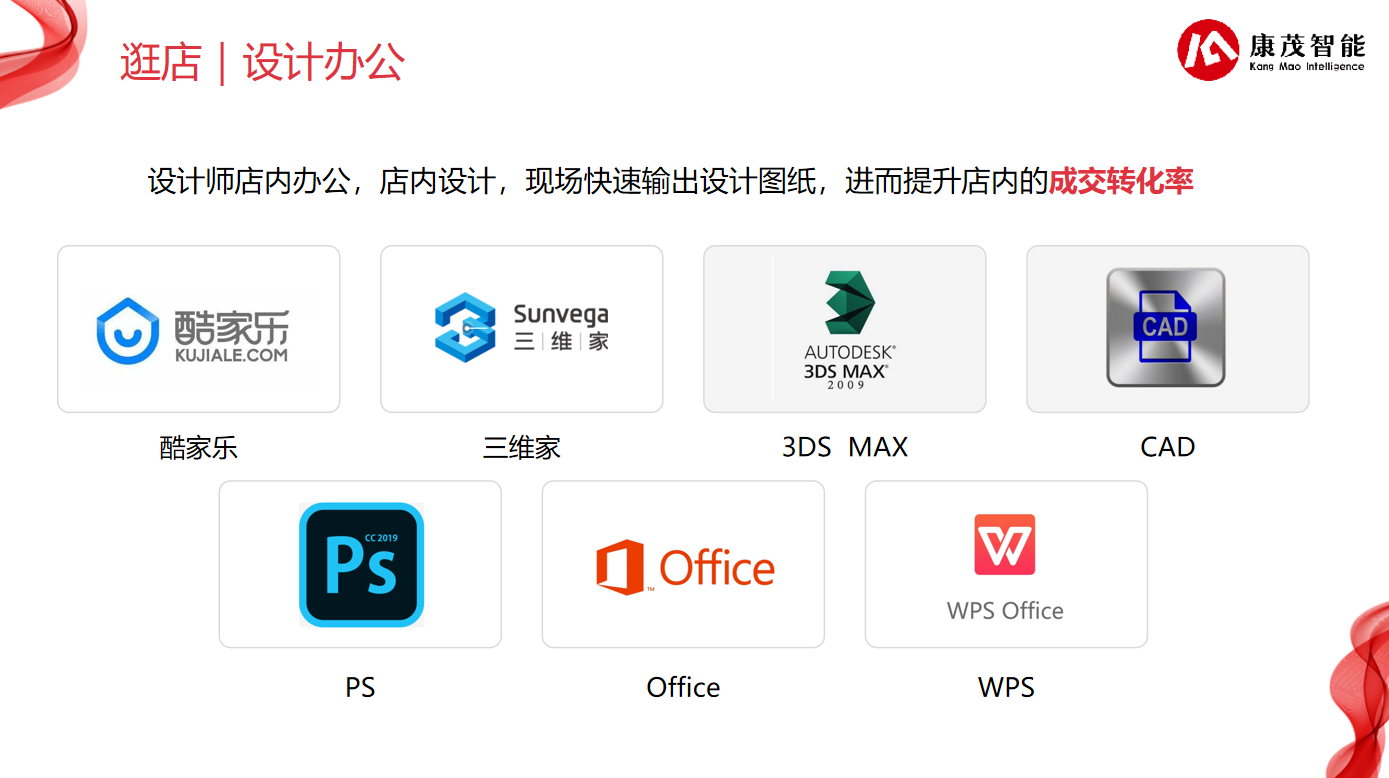The image size is (1389, 778).
Task: Click the PS caption below Photoshop
Action: [x=360, y=688]
